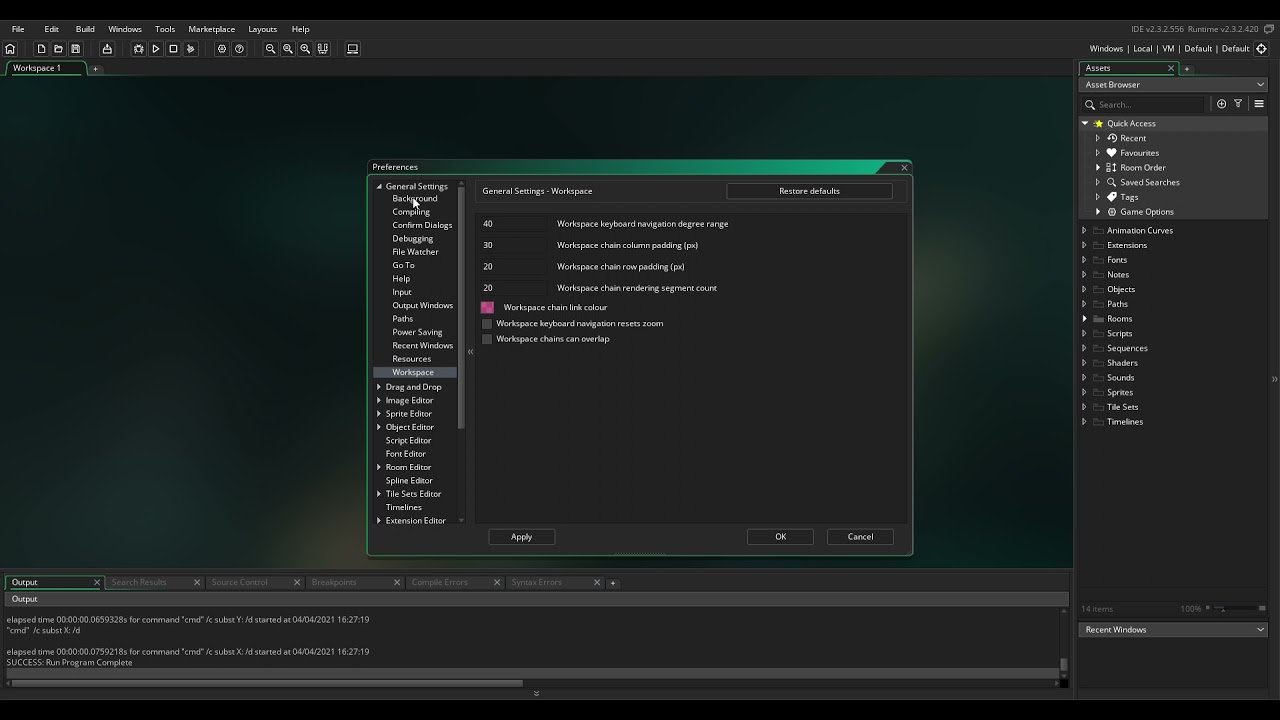This screenshot has height=720, width=1280.
Task: Switch to Search Results tab
Action: (x=139, y=582)
